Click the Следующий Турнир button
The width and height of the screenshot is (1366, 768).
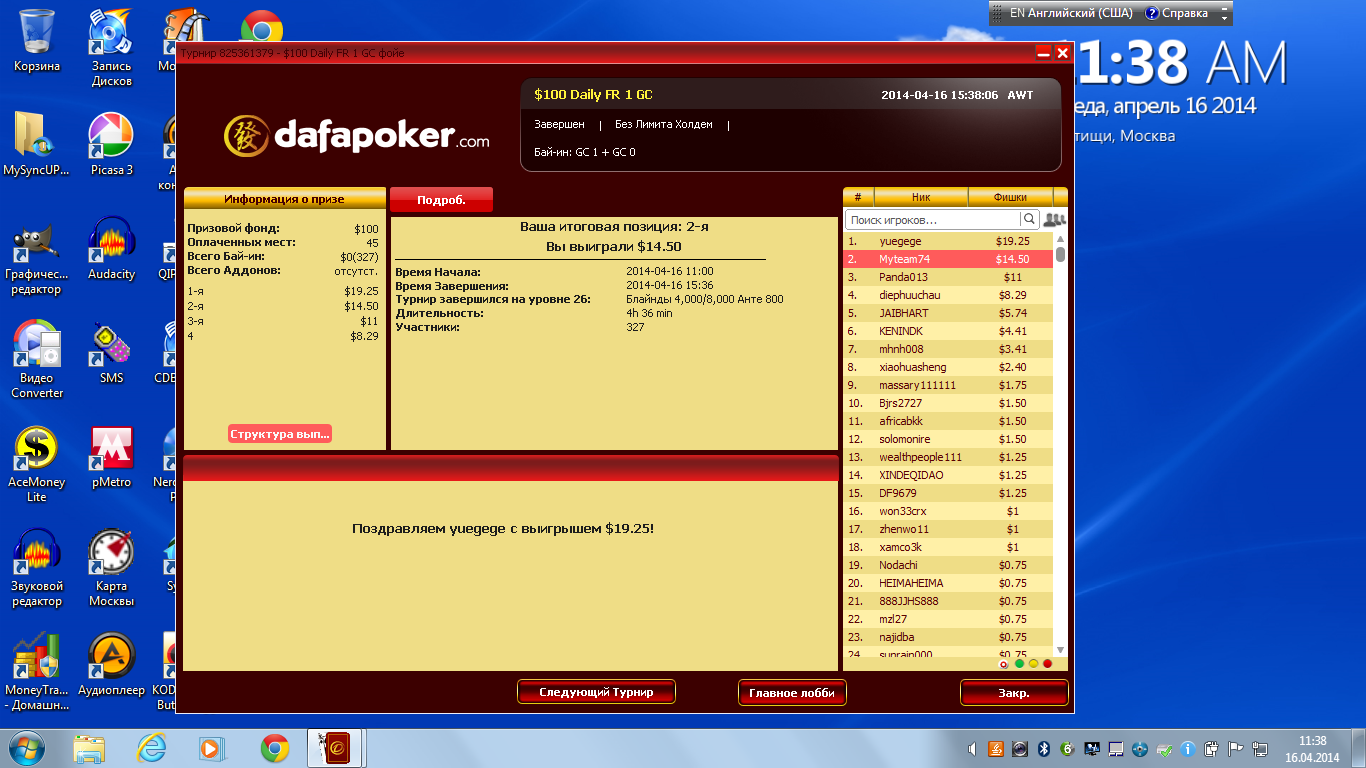coord(596,692)
